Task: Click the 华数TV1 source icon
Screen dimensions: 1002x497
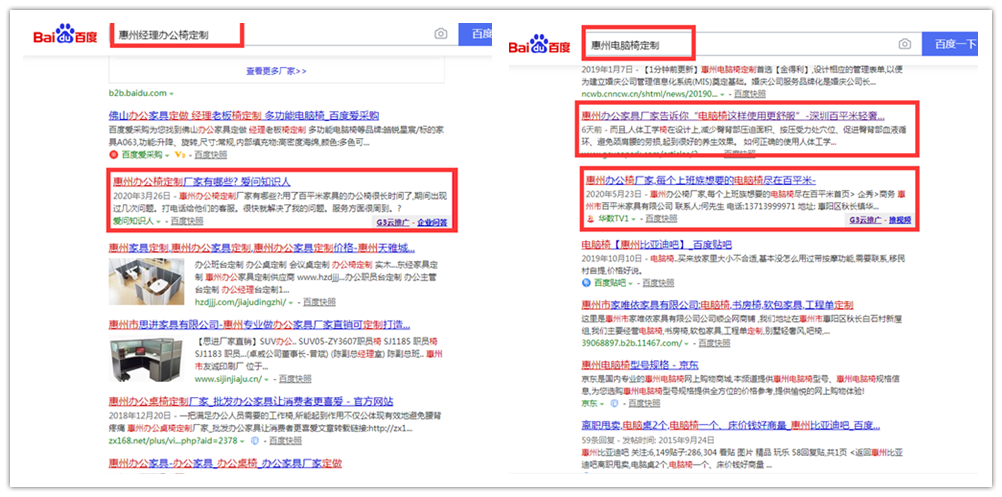Action: (x=590, y=218)
